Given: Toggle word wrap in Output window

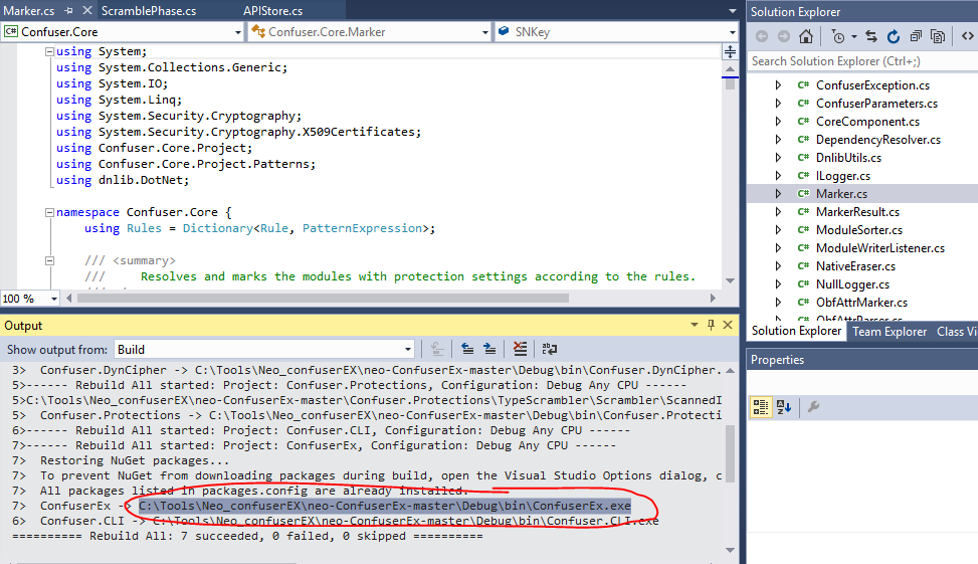Looking at the screenshot, I should point(550,349).
